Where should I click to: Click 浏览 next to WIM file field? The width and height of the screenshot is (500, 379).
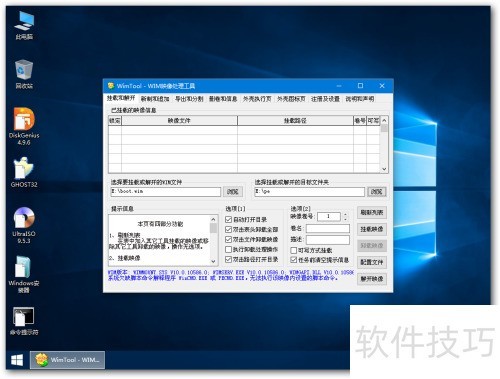pos(233,192)
